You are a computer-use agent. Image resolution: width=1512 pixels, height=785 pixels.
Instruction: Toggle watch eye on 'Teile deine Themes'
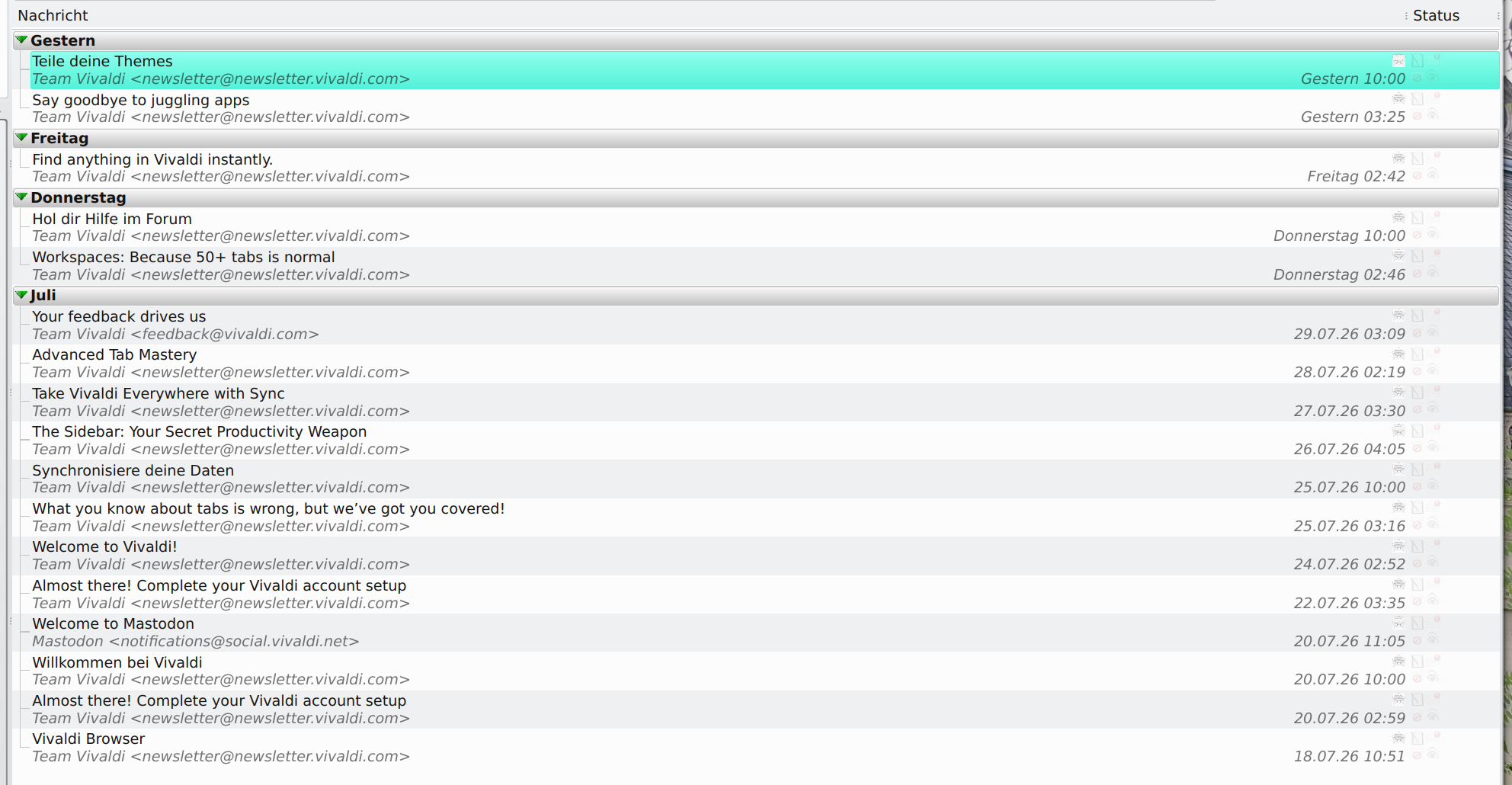(1433, 76)
